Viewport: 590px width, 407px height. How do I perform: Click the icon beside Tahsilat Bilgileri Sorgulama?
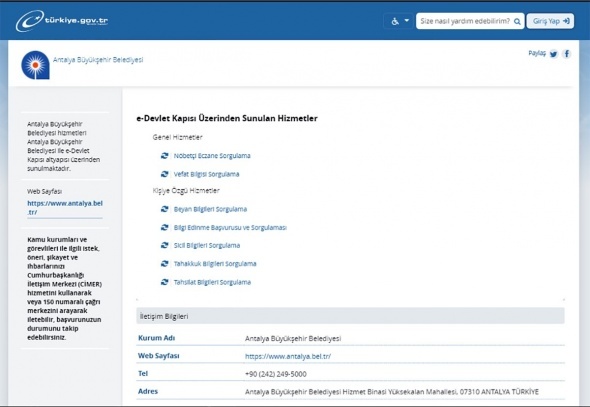(x=164, y=282)
